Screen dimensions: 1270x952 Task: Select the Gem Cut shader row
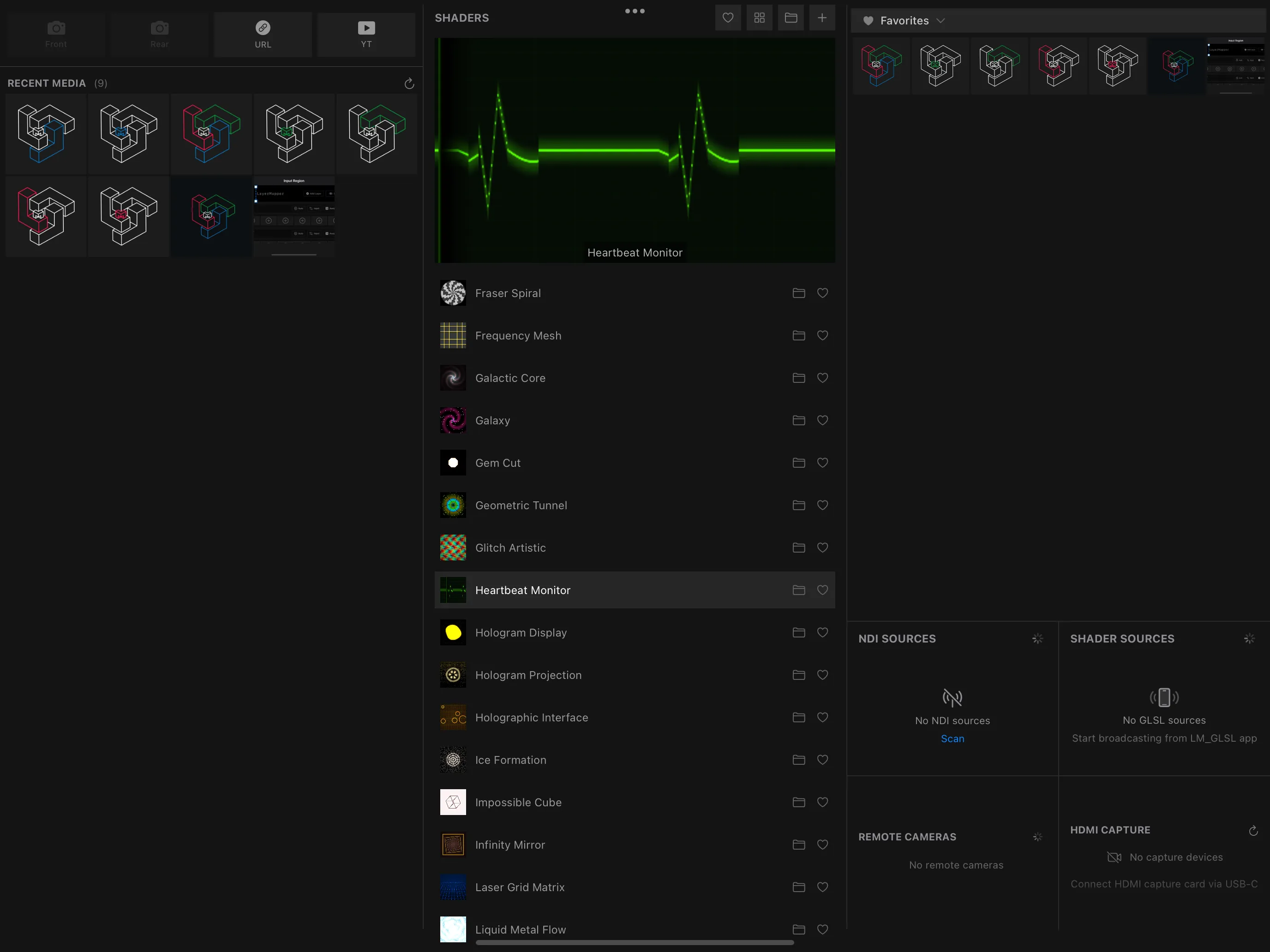pyautogui.click(x=635, y=463)
